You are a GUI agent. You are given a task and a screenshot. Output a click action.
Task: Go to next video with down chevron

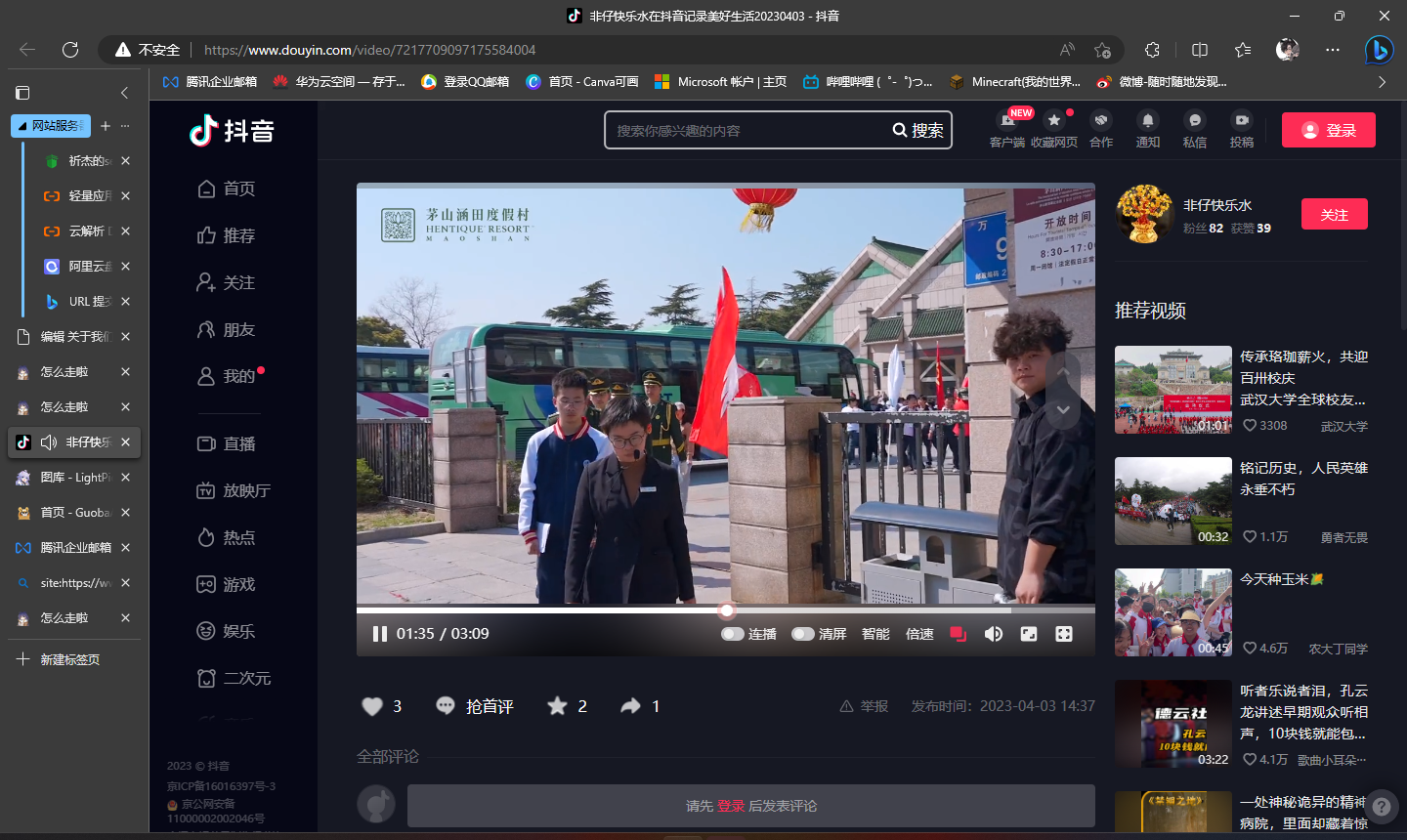1063,409
